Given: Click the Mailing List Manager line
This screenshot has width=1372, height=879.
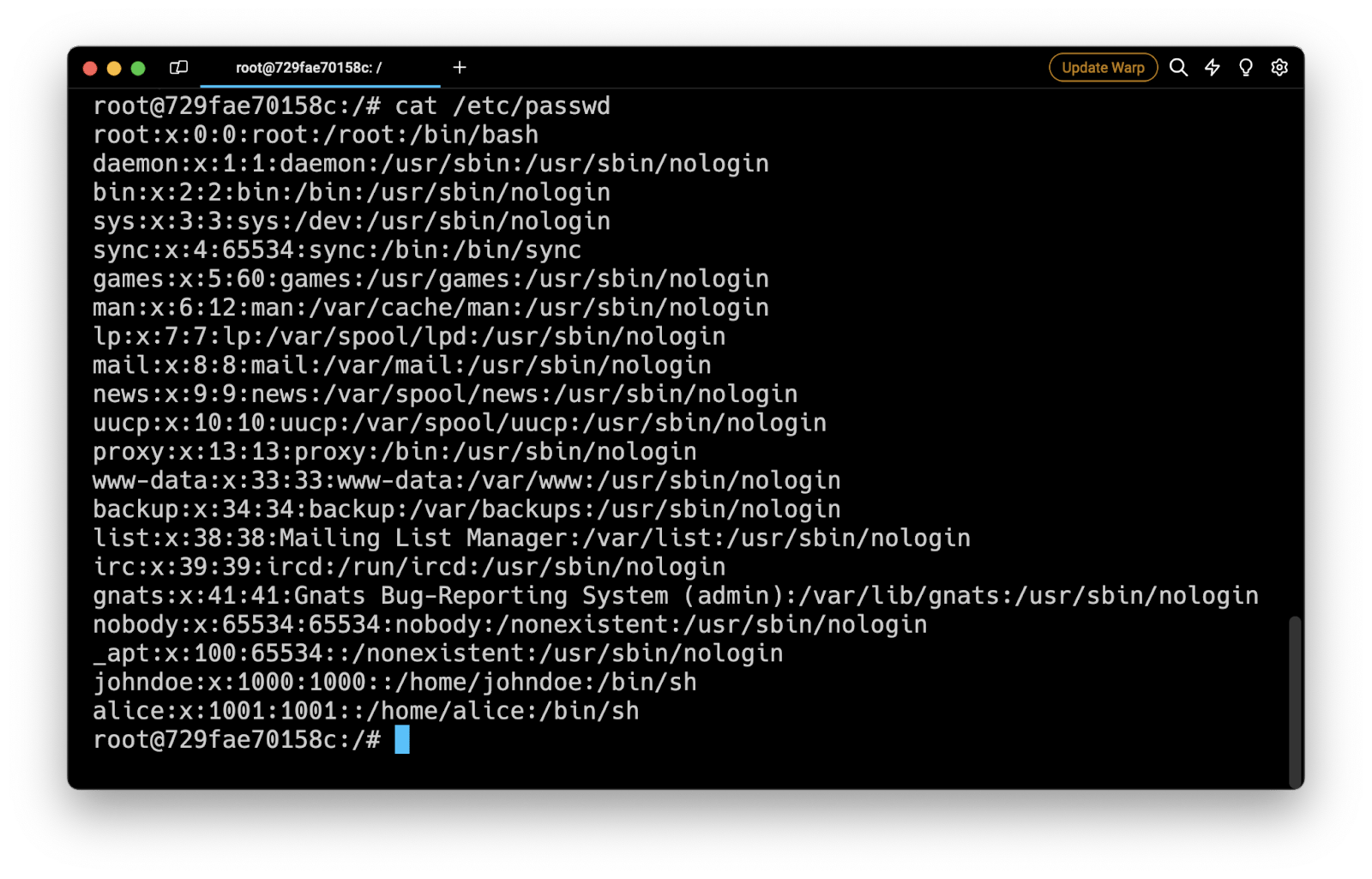Looking at the screenshot, I should 532,539.
